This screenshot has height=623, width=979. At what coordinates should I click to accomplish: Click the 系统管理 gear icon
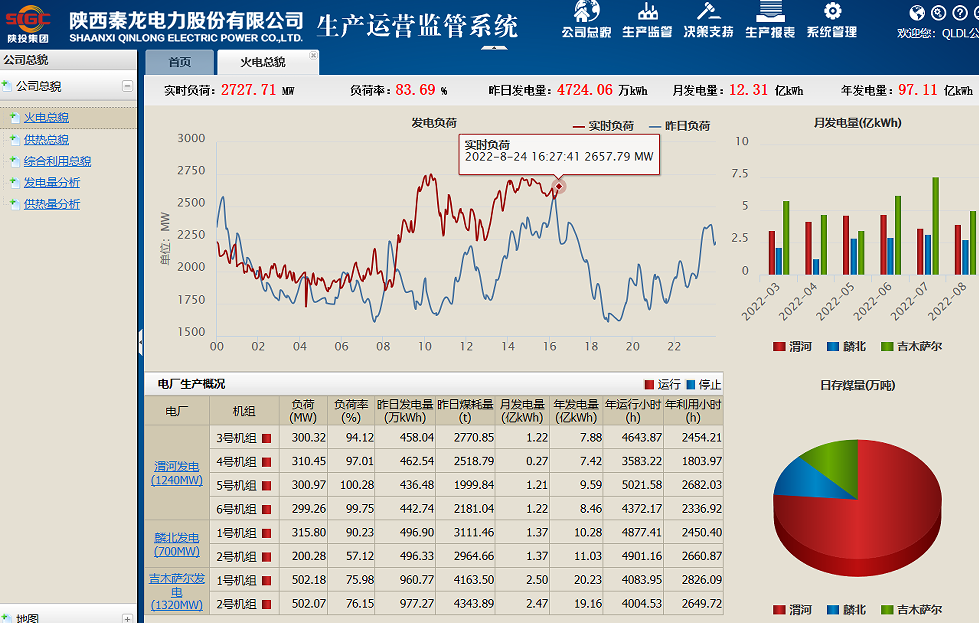pyautogui.click(x=831, y=12)
